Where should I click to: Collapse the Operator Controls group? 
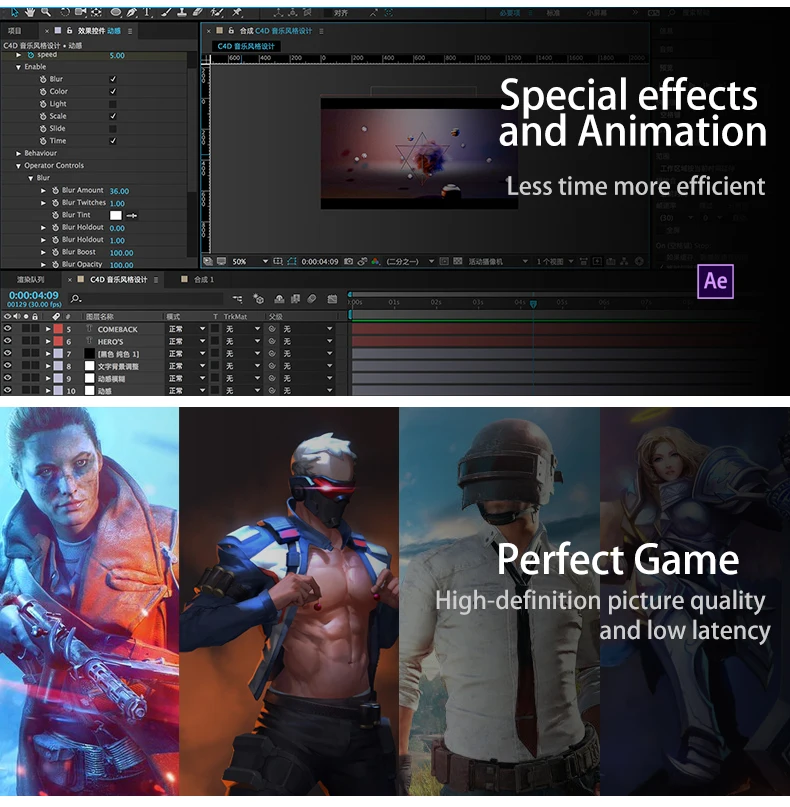(x=19, y=166)
